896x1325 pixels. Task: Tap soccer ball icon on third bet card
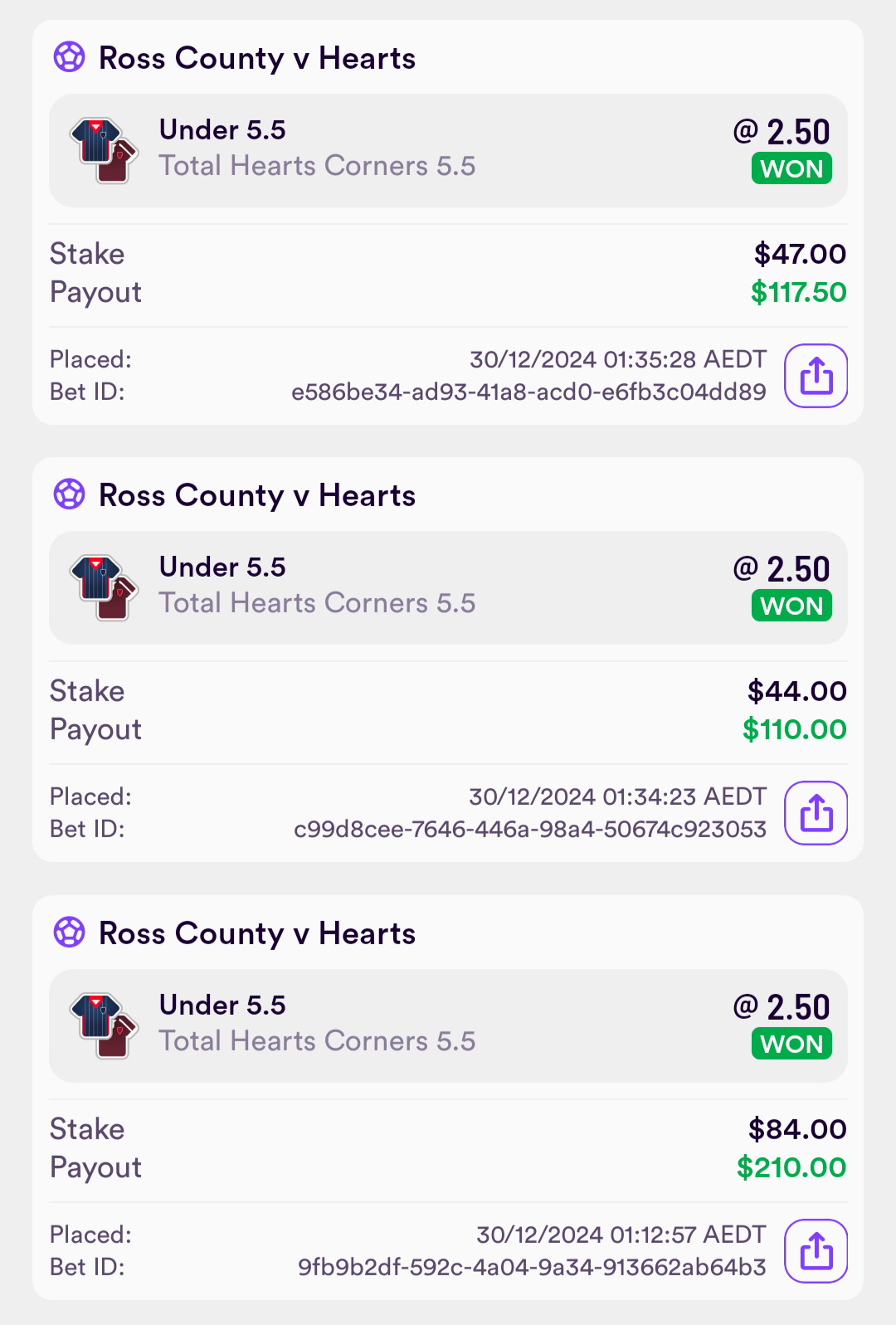coord(70,933)
